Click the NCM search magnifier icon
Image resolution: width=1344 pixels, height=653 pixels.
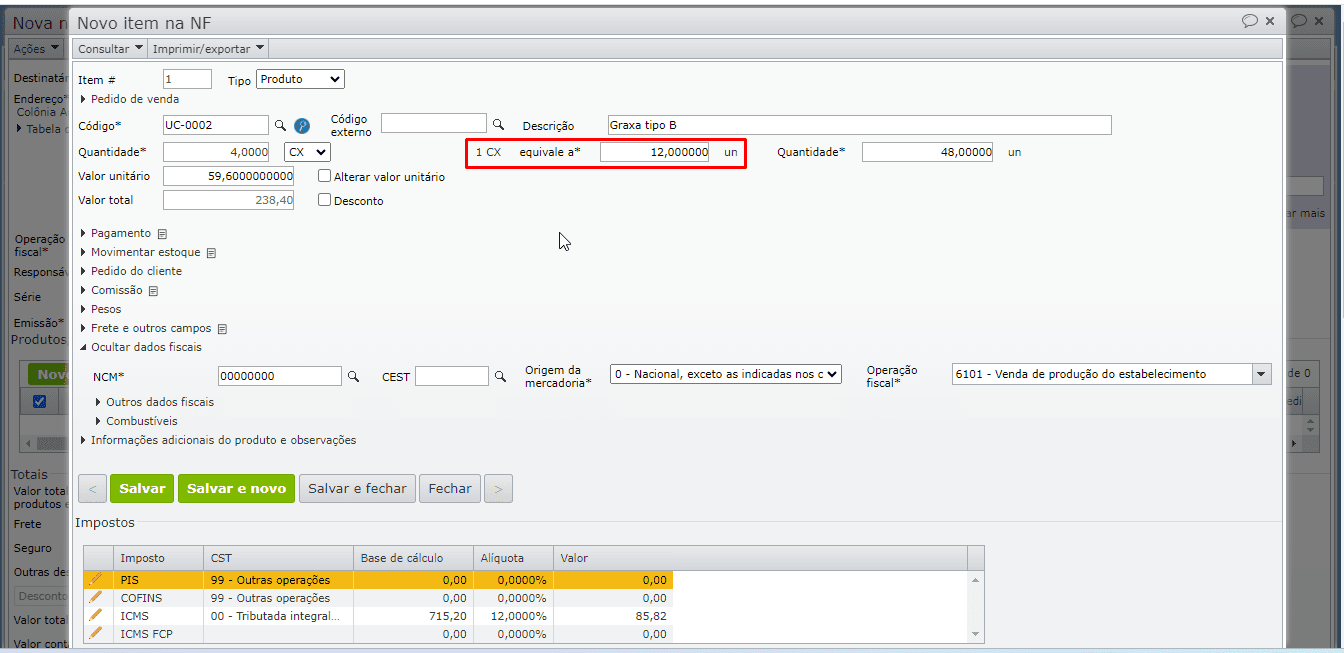[x=352, y=377]
